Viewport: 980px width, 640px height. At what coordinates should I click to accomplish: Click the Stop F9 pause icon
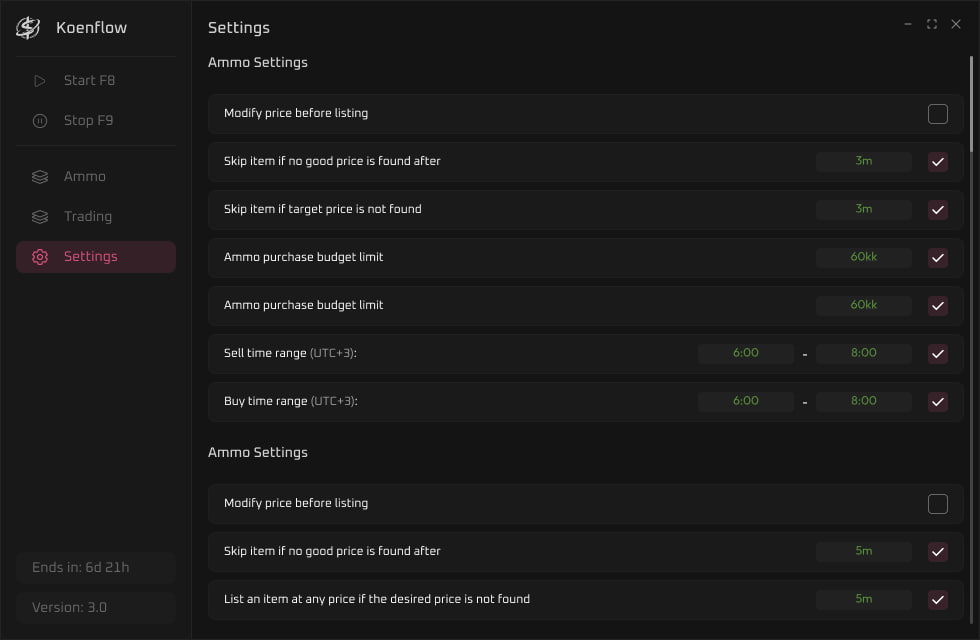(x=39, y=121)
